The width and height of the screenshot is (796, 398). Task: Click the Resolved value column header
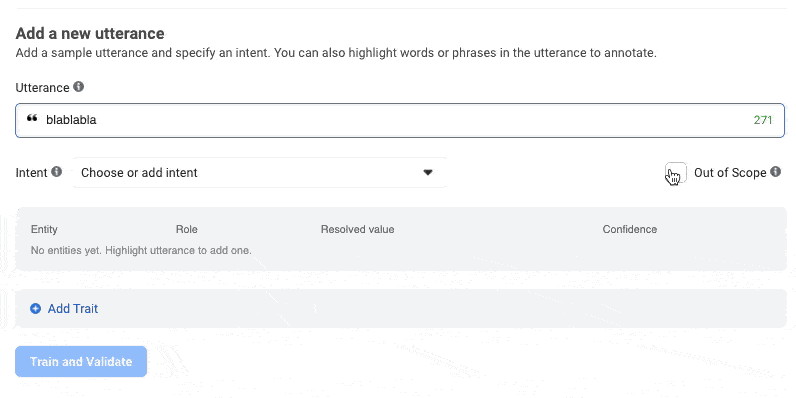coord(357,229)
